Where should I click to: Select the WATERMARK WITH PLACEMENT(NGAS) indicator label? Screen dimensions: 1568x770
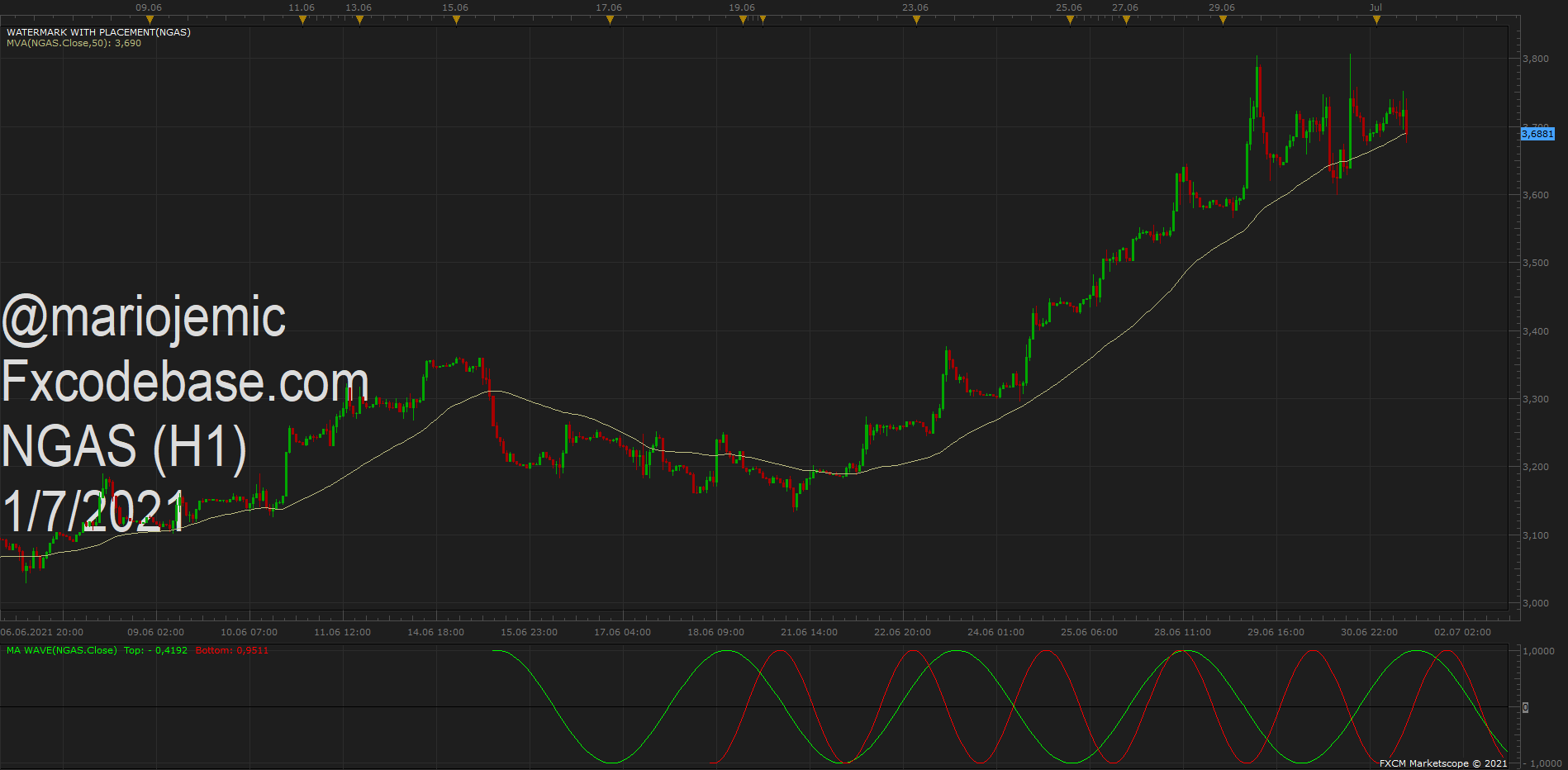click(x=98, y=32)
